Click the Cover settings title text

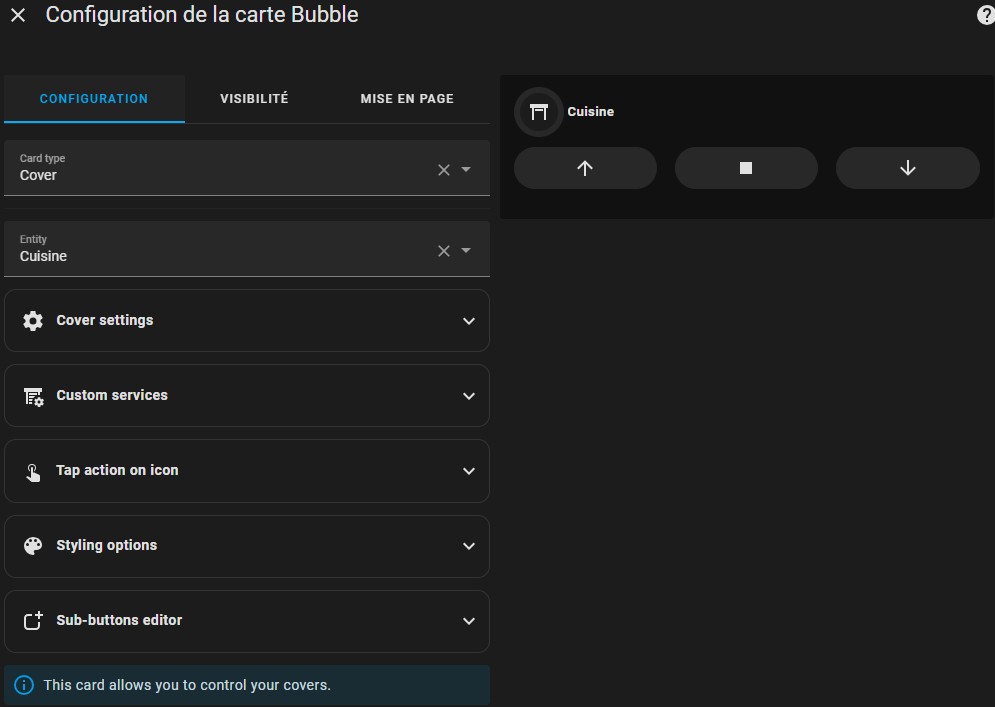(x=105, y=320)
